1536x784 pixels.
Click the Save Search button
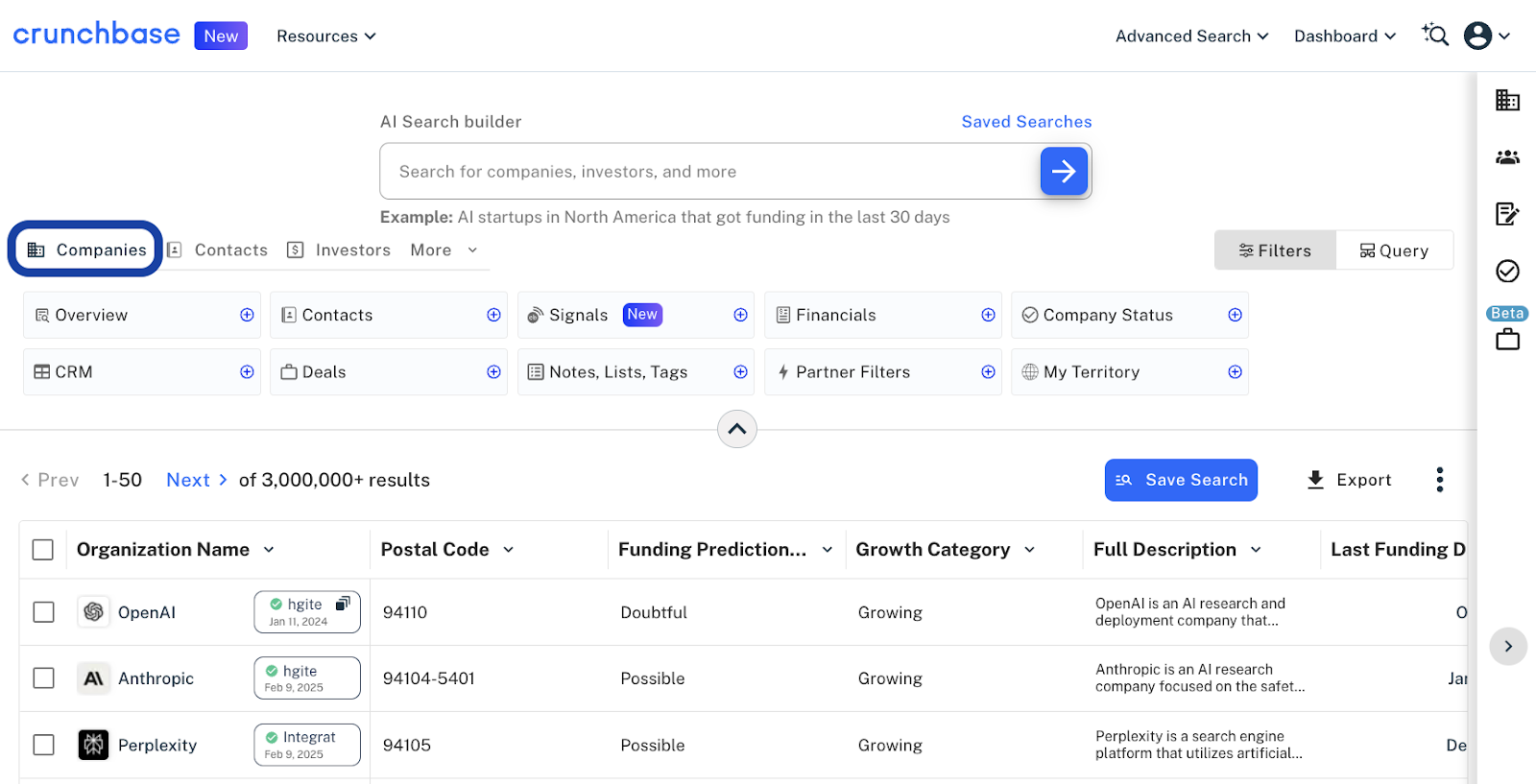click(x=1181, y=480)
